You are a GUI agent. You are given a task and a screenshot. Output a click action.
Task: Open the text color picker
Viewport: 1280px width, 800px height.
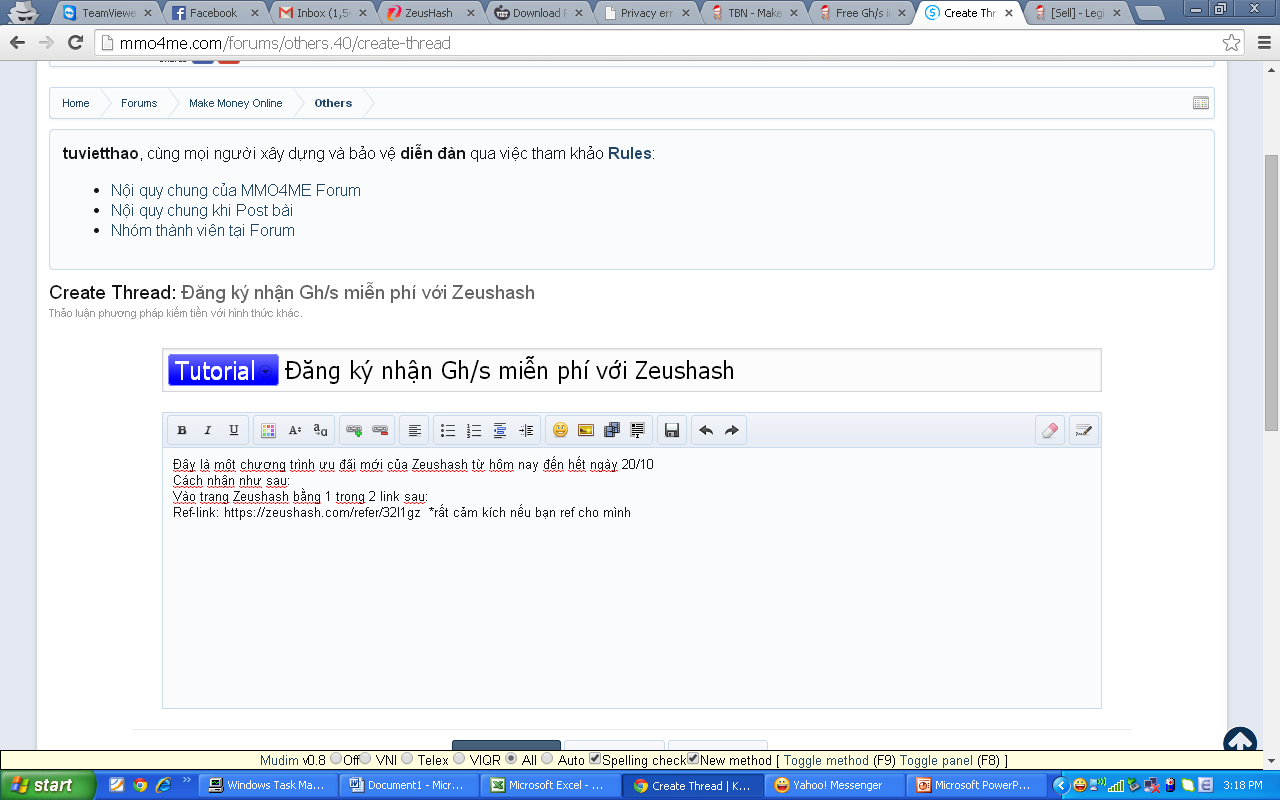268,430
